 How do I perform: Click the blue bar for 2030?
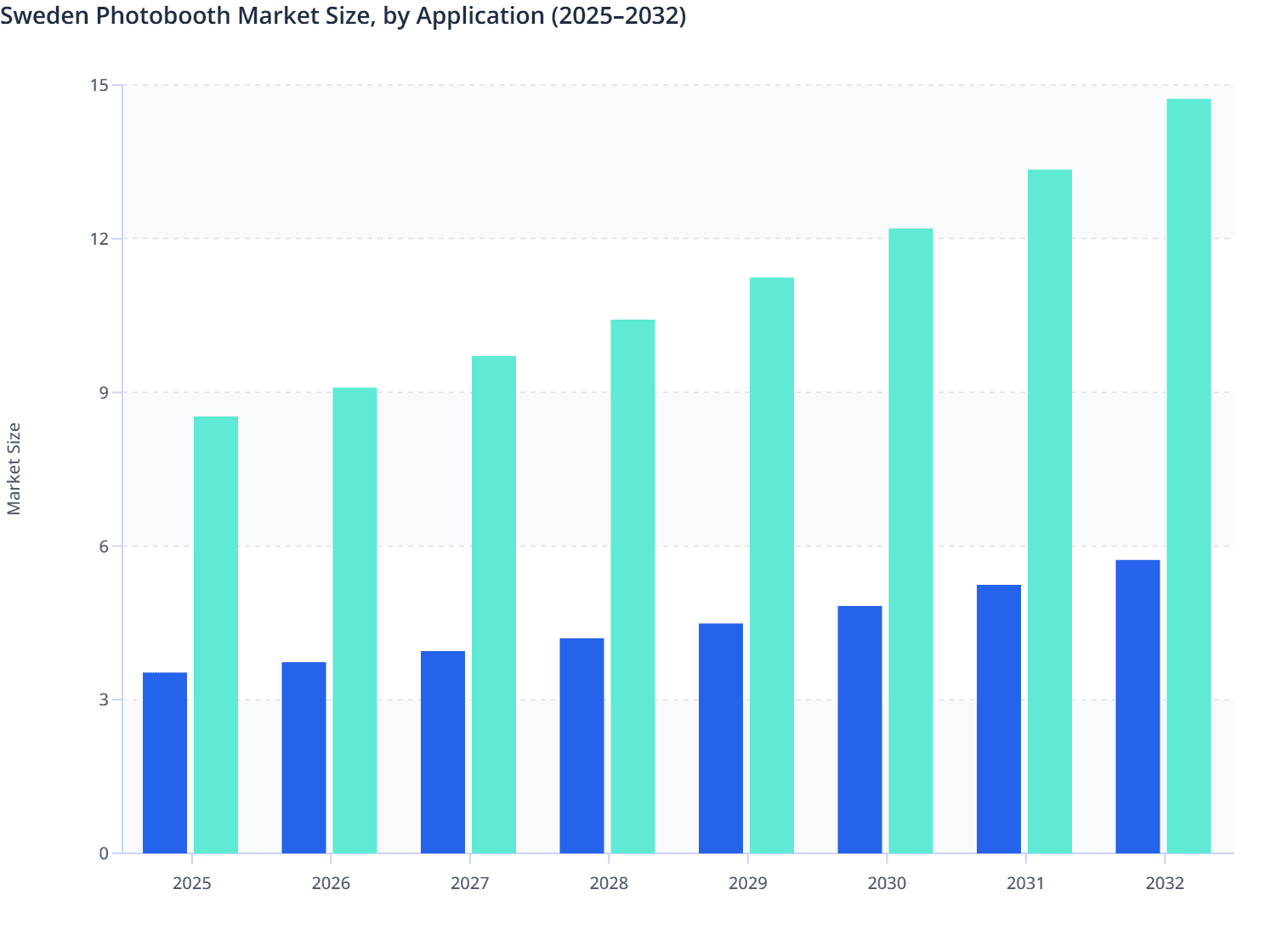click(x=861, y=731)
